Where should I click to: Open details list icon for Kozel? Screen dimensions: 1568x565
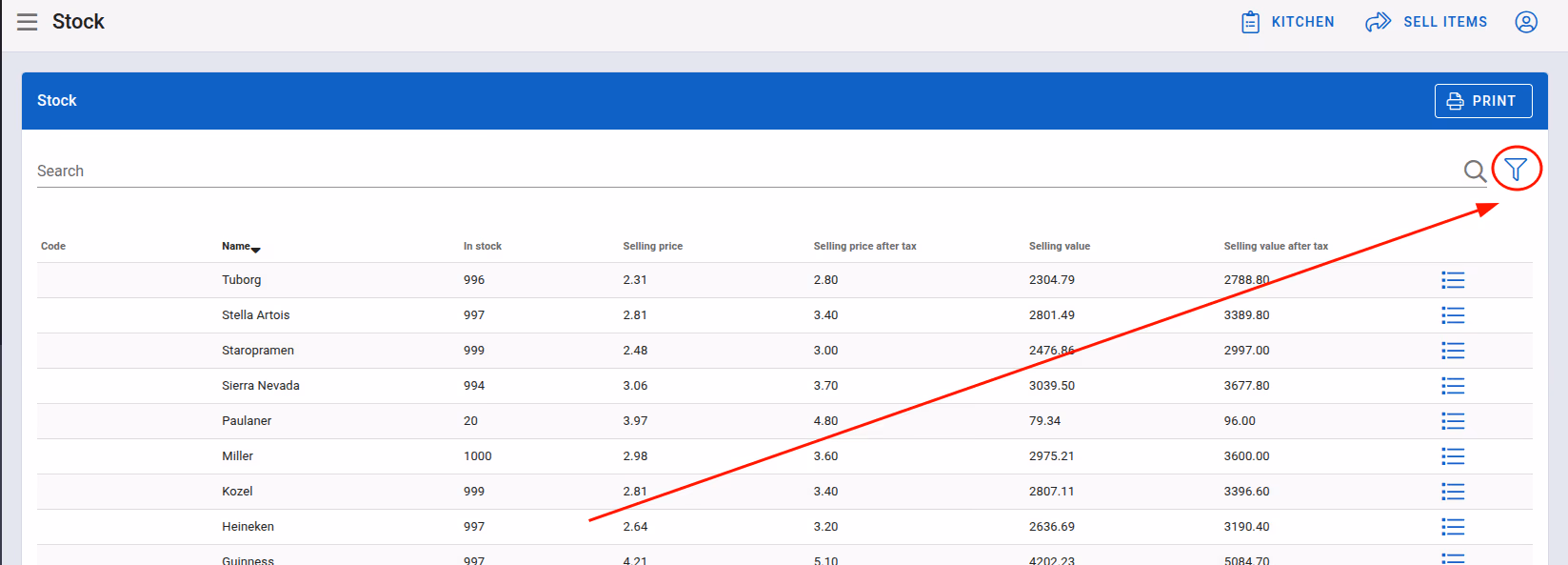[x=1453, y=492]
